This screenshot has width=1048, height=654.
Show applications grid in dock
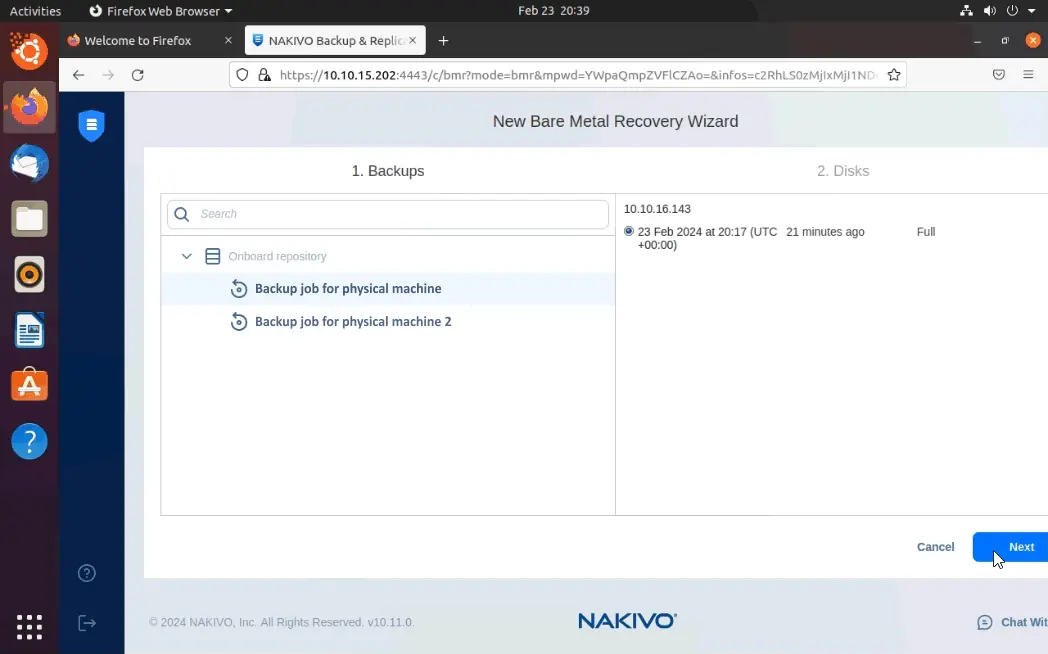(x=29, y=627)
